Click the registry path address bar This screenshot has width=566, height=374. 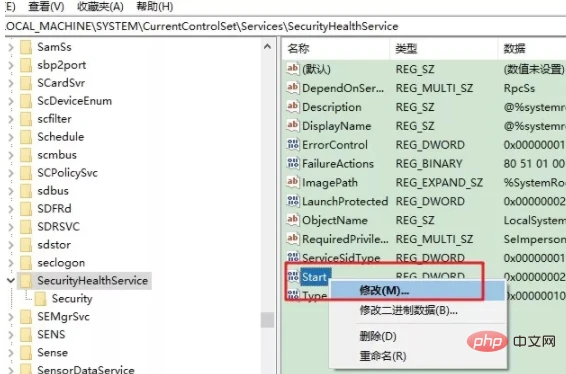286,26
